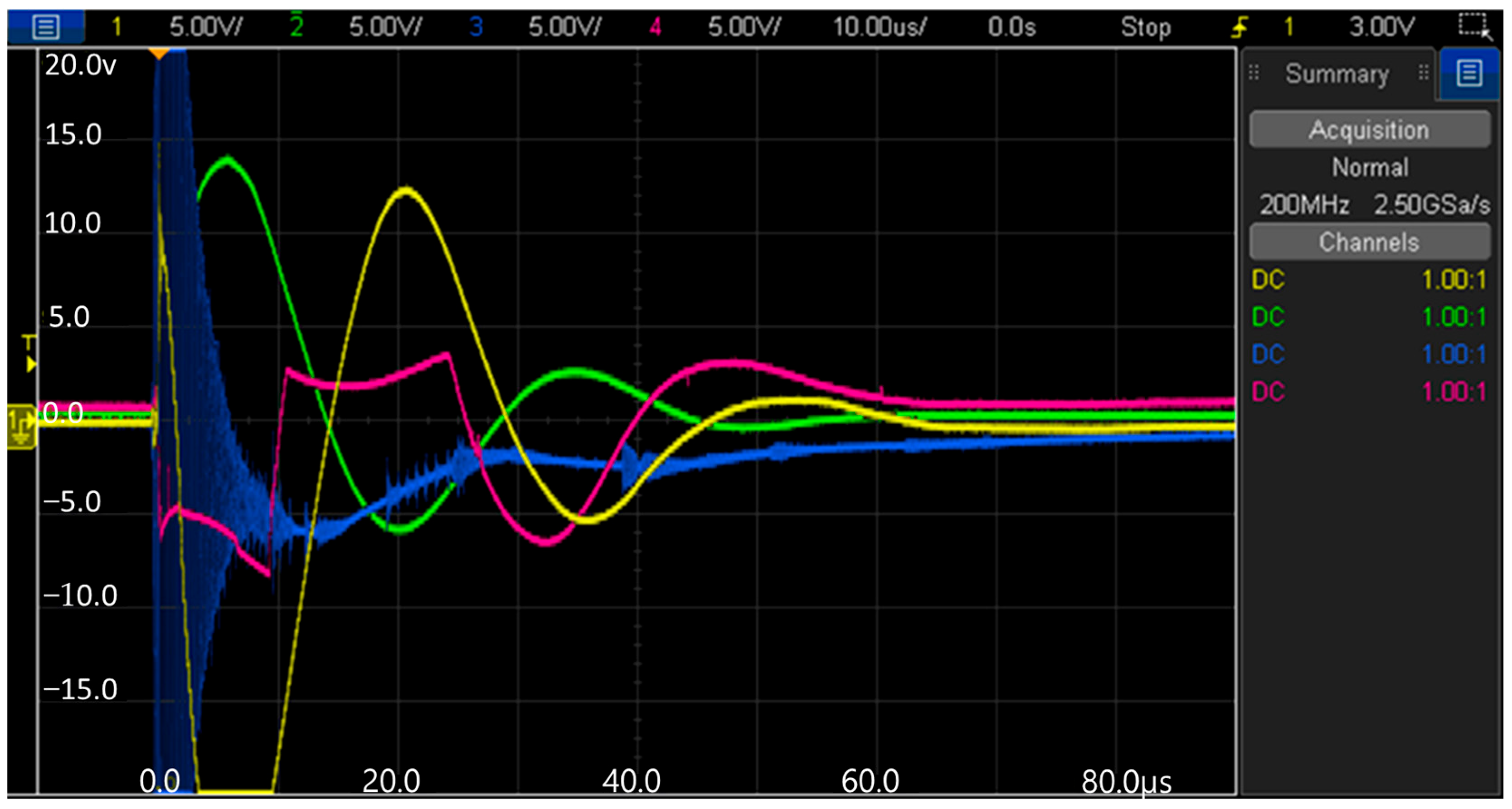Open the Channels section header
The width and height of the screenshot is (1512, 809).
1369,242
